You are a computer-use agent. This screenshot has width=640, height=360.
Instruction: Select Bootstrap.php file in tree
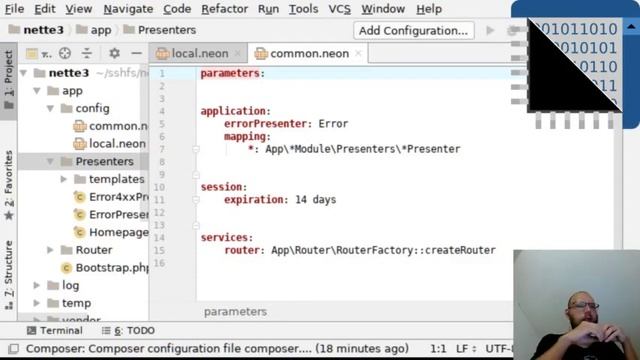104,268
